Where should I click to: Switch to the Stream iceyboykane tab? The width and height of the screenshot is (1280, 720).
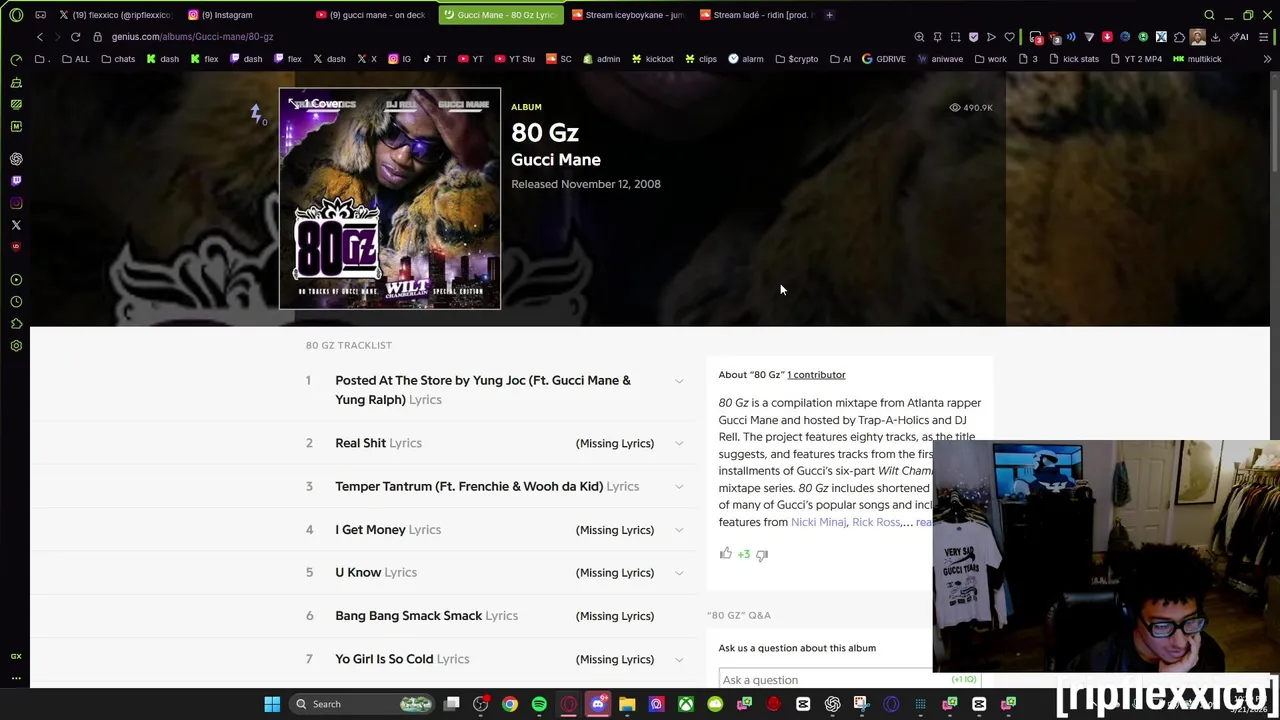click(x=628, y=15)
